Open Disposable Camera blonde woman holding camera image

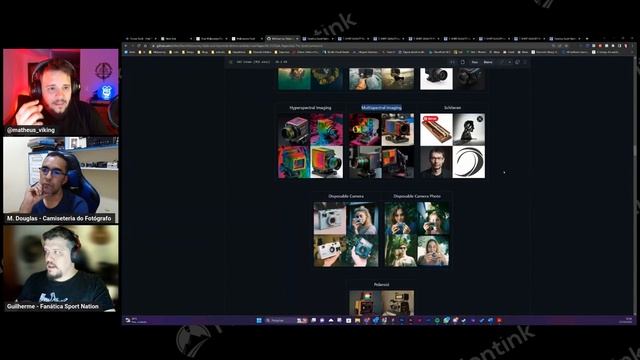362,218
